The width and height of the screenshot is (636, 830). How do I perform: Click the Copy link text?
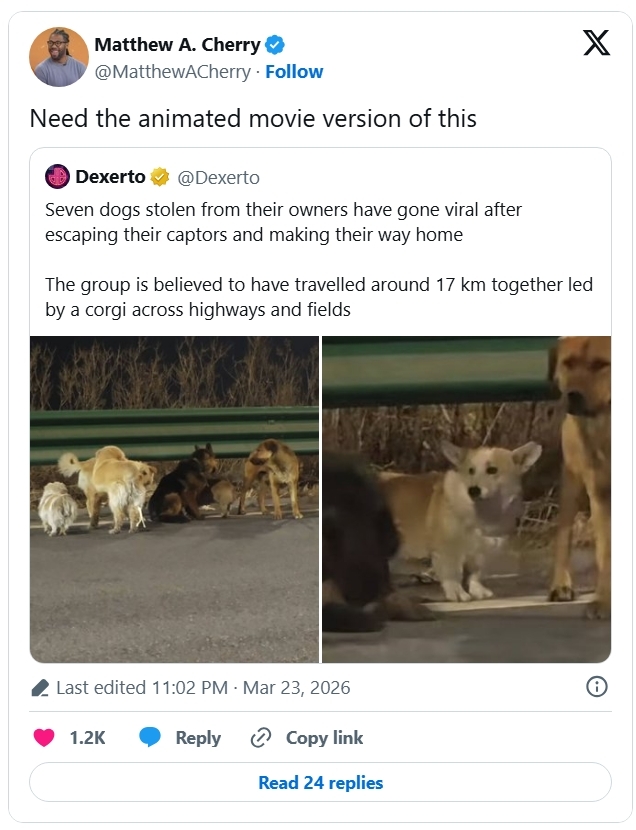(324, 738)
